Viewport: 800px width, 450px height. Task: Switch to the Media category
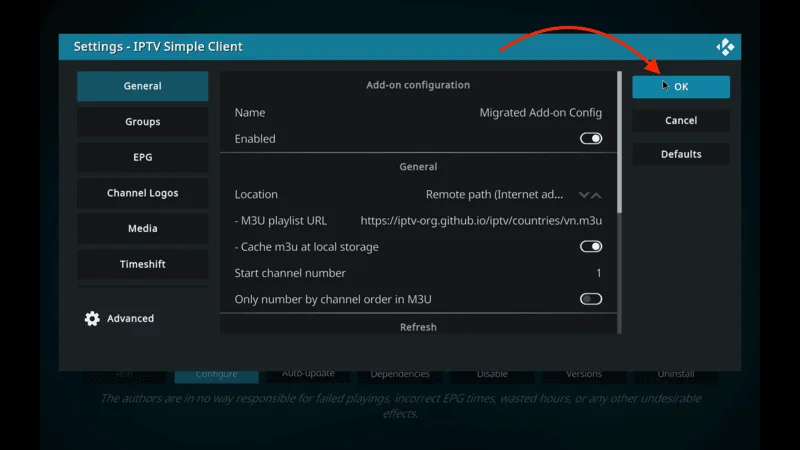142,228
